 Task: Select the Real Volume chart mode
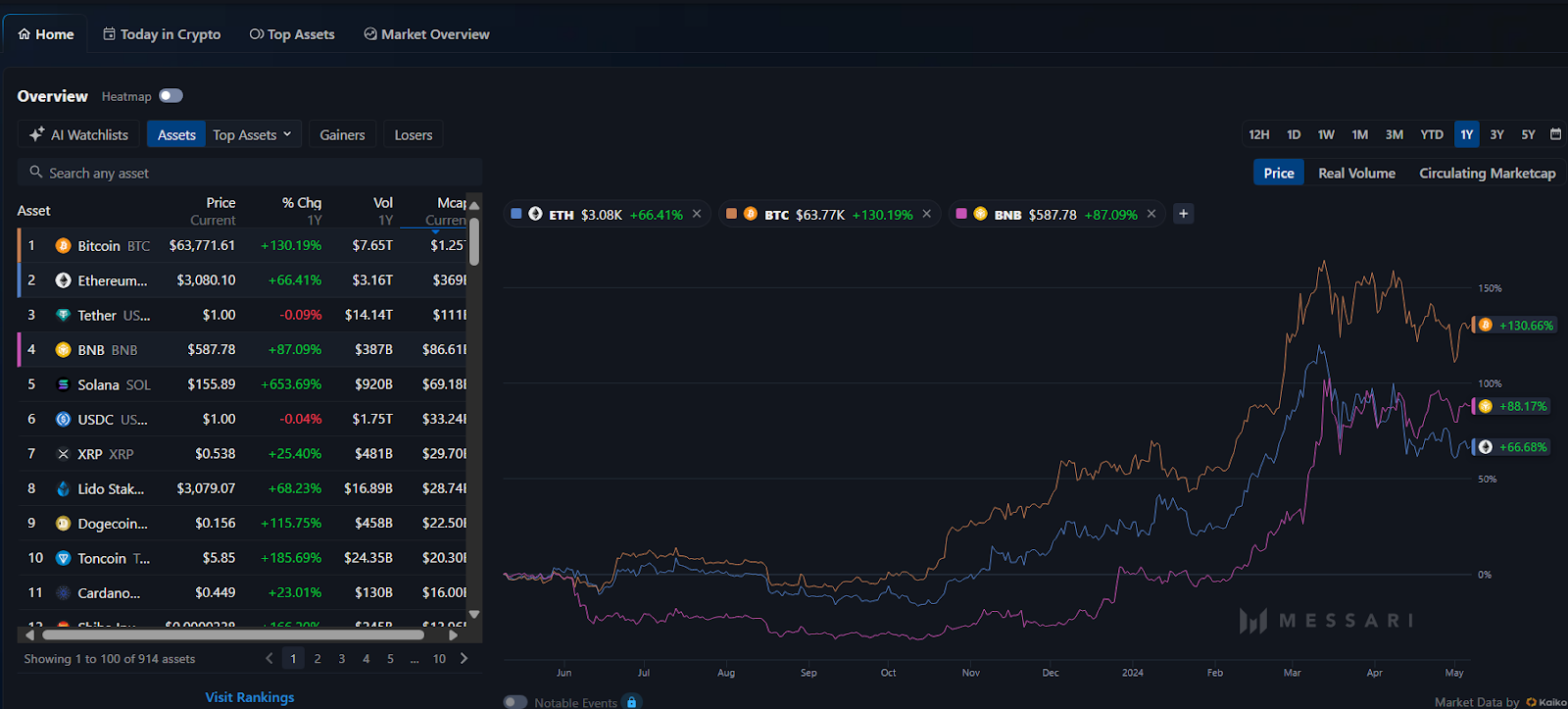pyautogui.click(x=1356, y=174)
